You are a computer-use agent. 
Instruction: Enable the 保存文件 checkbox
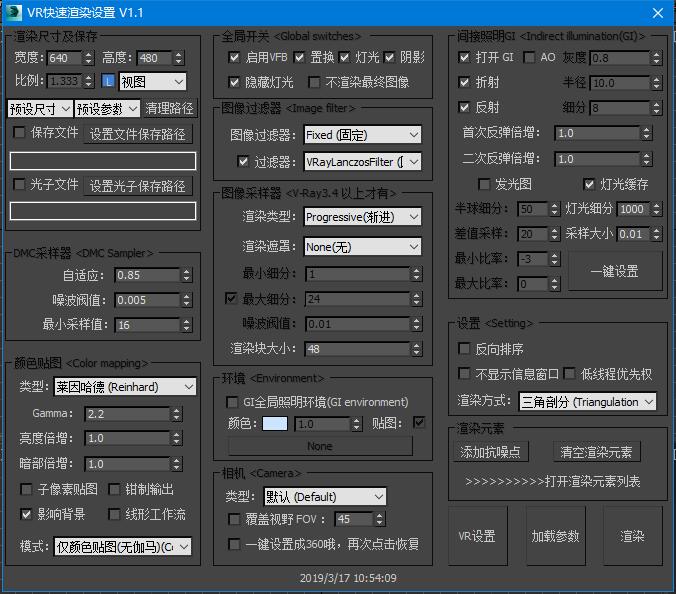19,132
